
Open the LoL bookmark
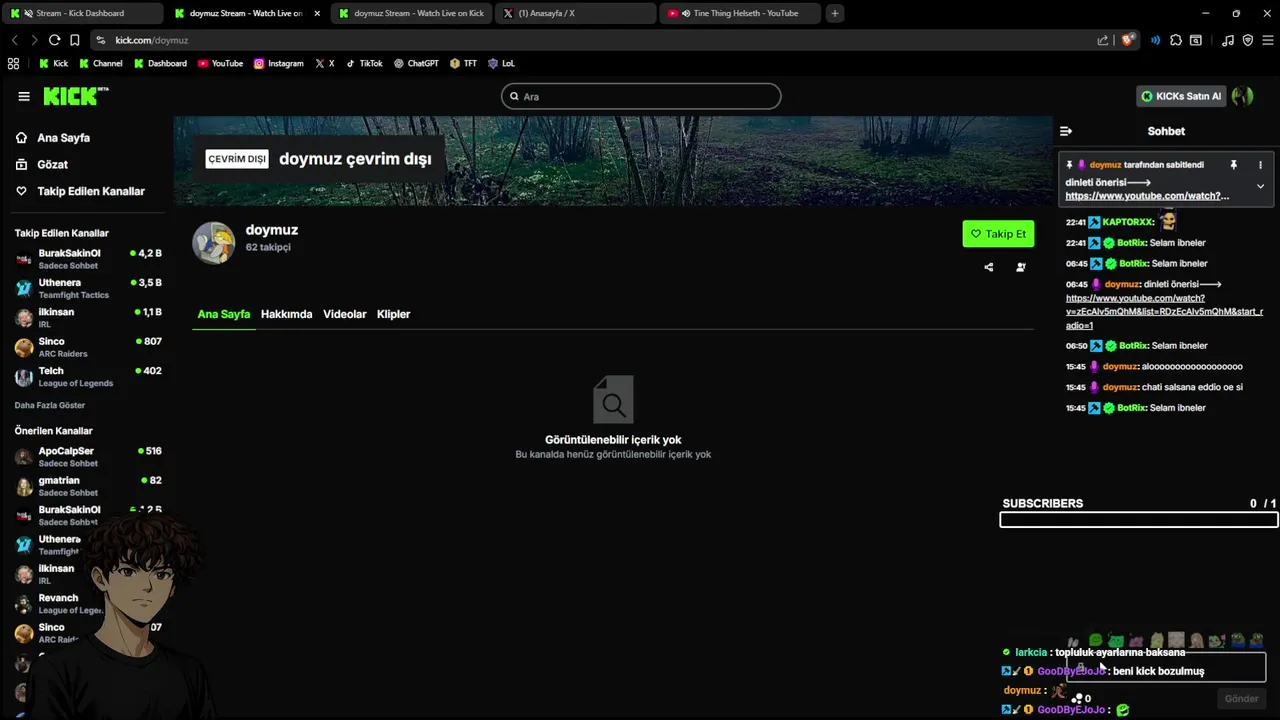coord(501,63)
